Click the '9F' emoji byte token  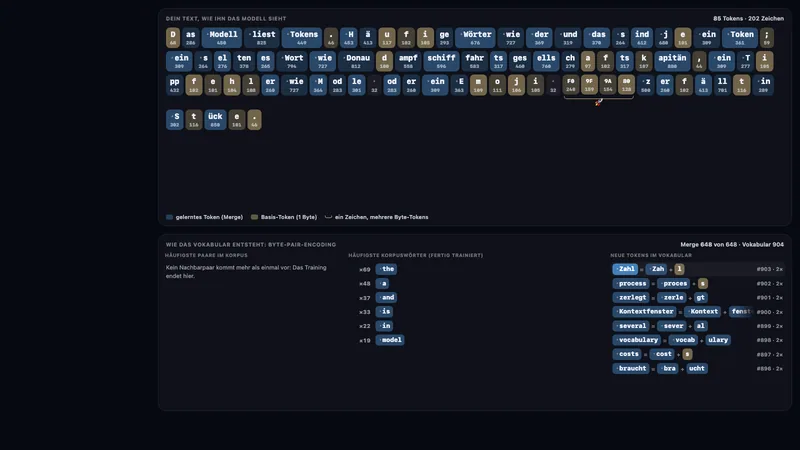pos(589,84)
